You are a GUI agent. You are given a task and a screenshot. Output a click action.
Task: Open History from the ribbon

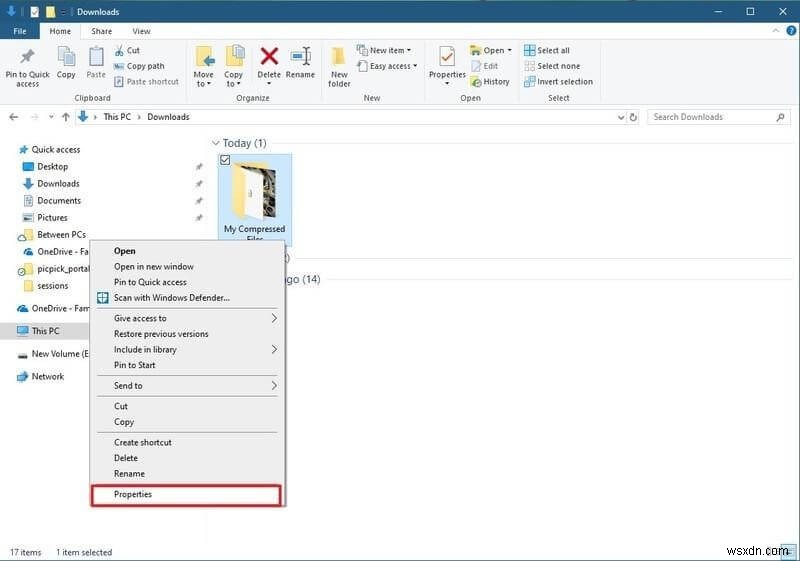tap(490, 82)
